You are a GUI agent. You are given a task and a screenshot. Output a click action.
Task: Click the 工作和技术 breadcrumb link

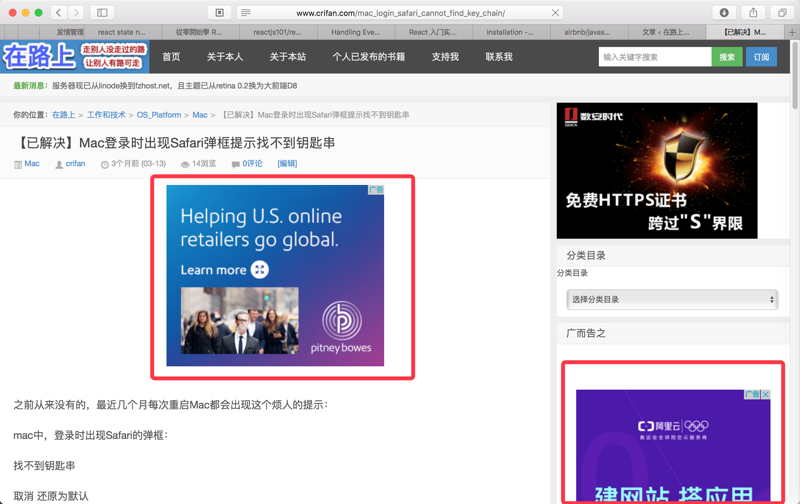106,115
